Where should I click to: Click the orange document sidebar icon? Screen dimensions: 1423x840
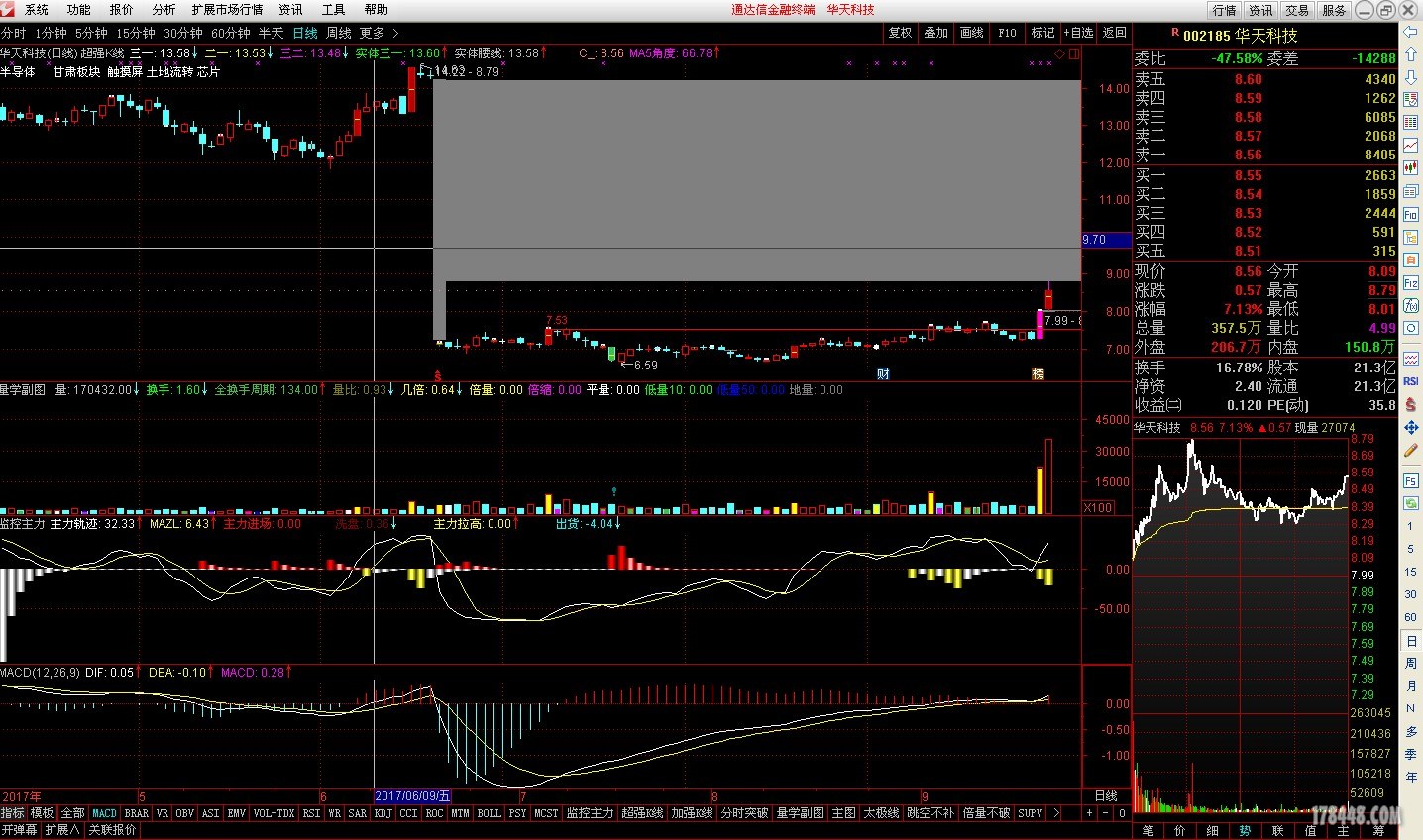coord(1410,261)
